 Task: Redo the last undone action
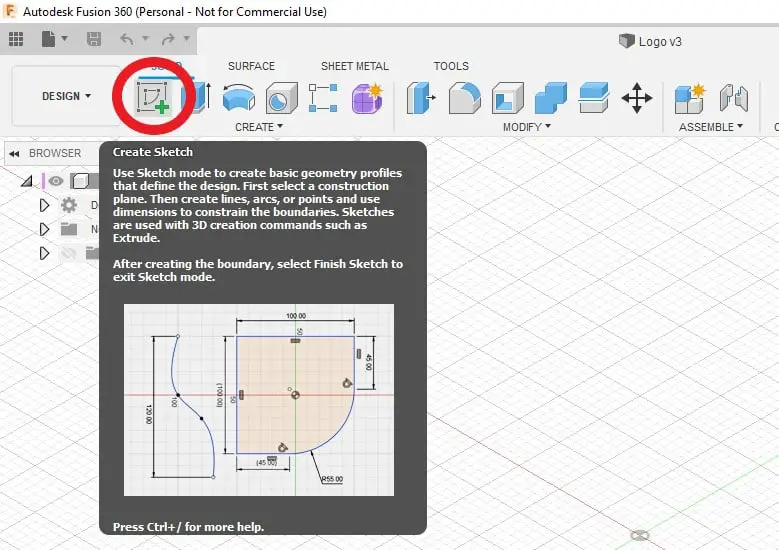click(168, 39)
